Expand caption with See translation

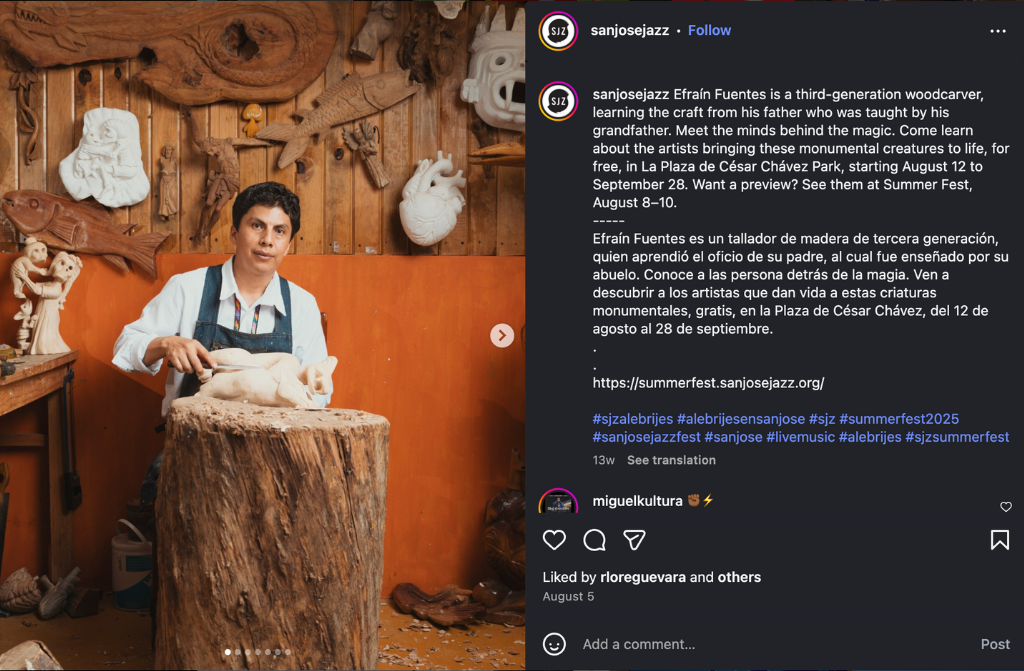pos(671,460)
